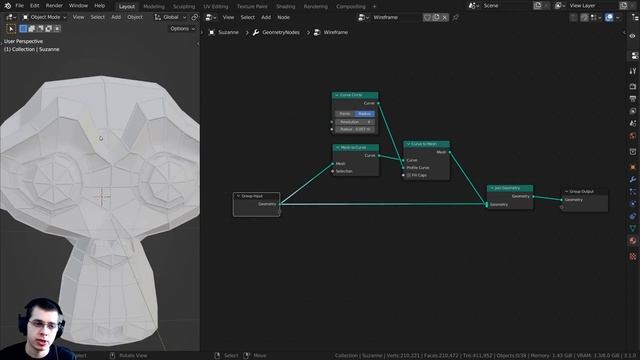Screen dimensions: 640x360
Task: Open the node editor snapping options dropdown
Action: click(596, 17)
